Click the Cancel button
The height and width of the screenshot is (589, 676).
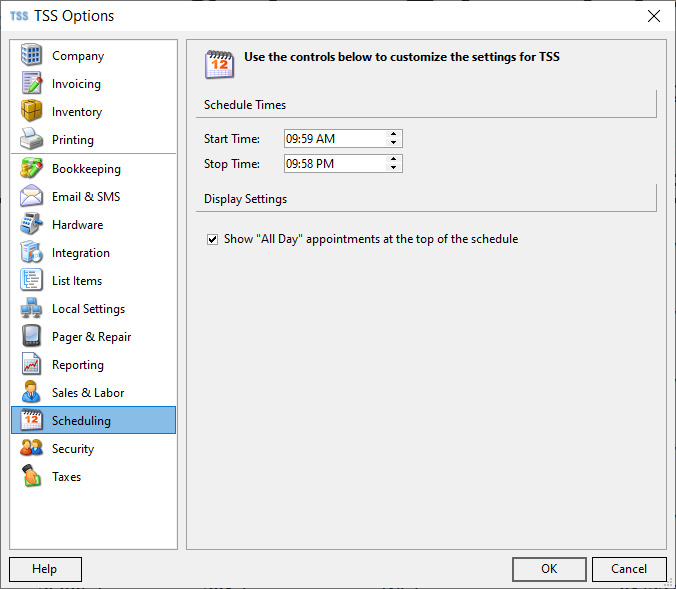(x=629, y=569)
